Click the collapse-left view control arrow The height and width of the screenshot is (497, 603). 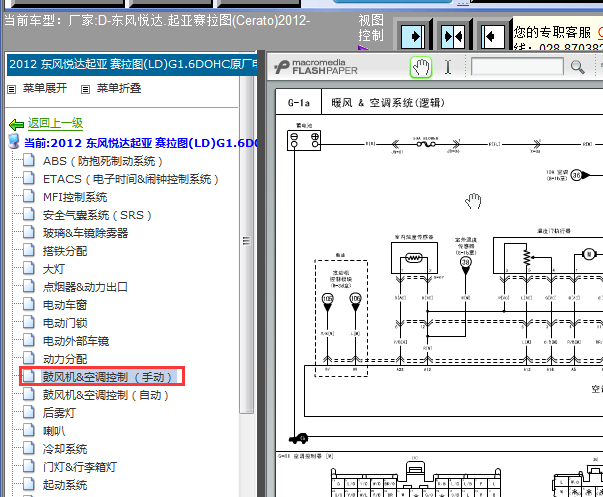493,37
